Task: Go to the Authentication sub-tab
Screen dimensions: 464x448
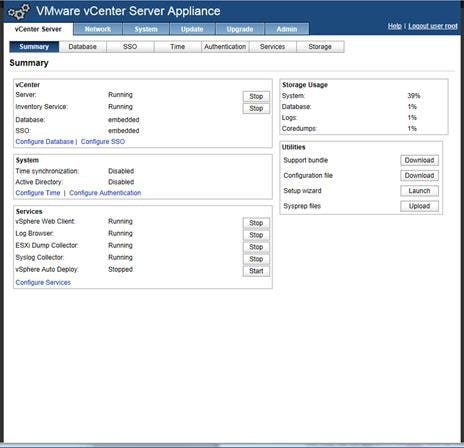Action: (x=225, y=47)
